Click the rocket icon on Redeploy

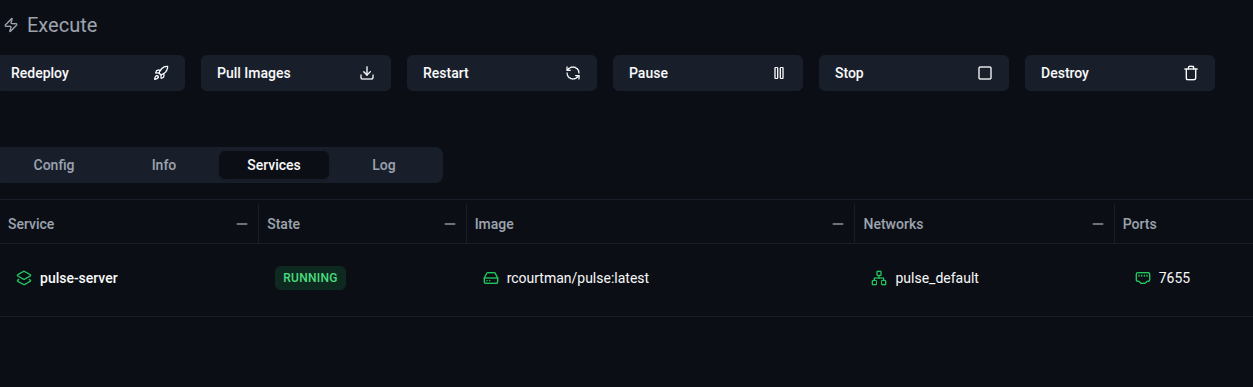pos(161,73)
